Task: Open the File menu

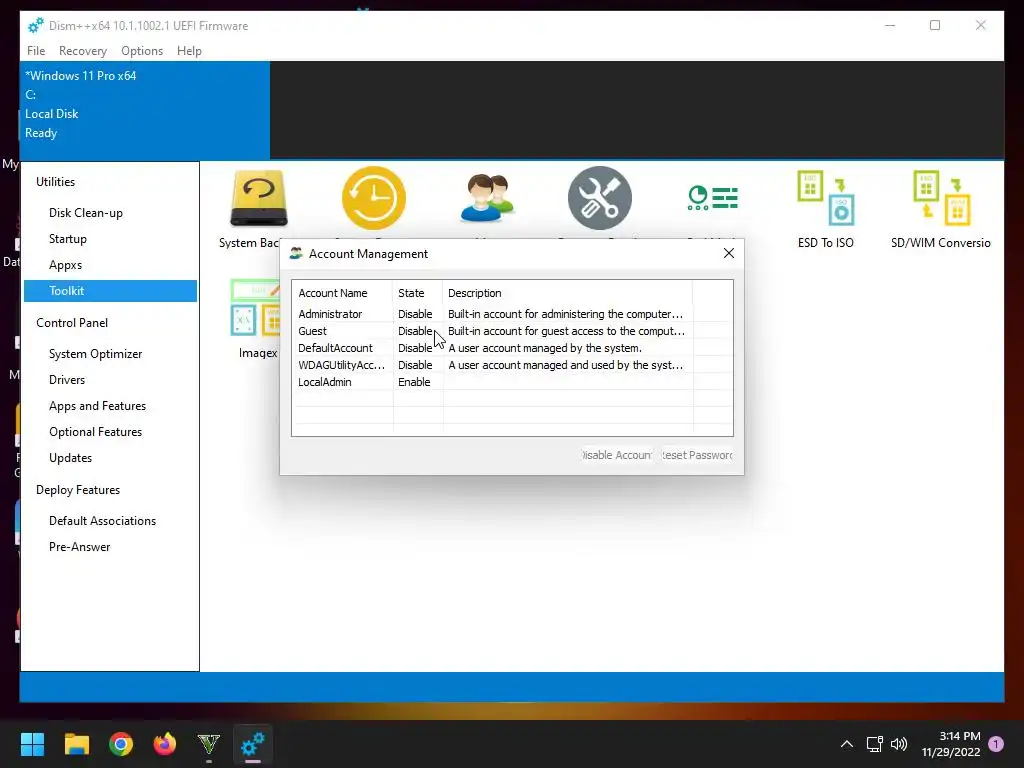Action: [36, 51]
